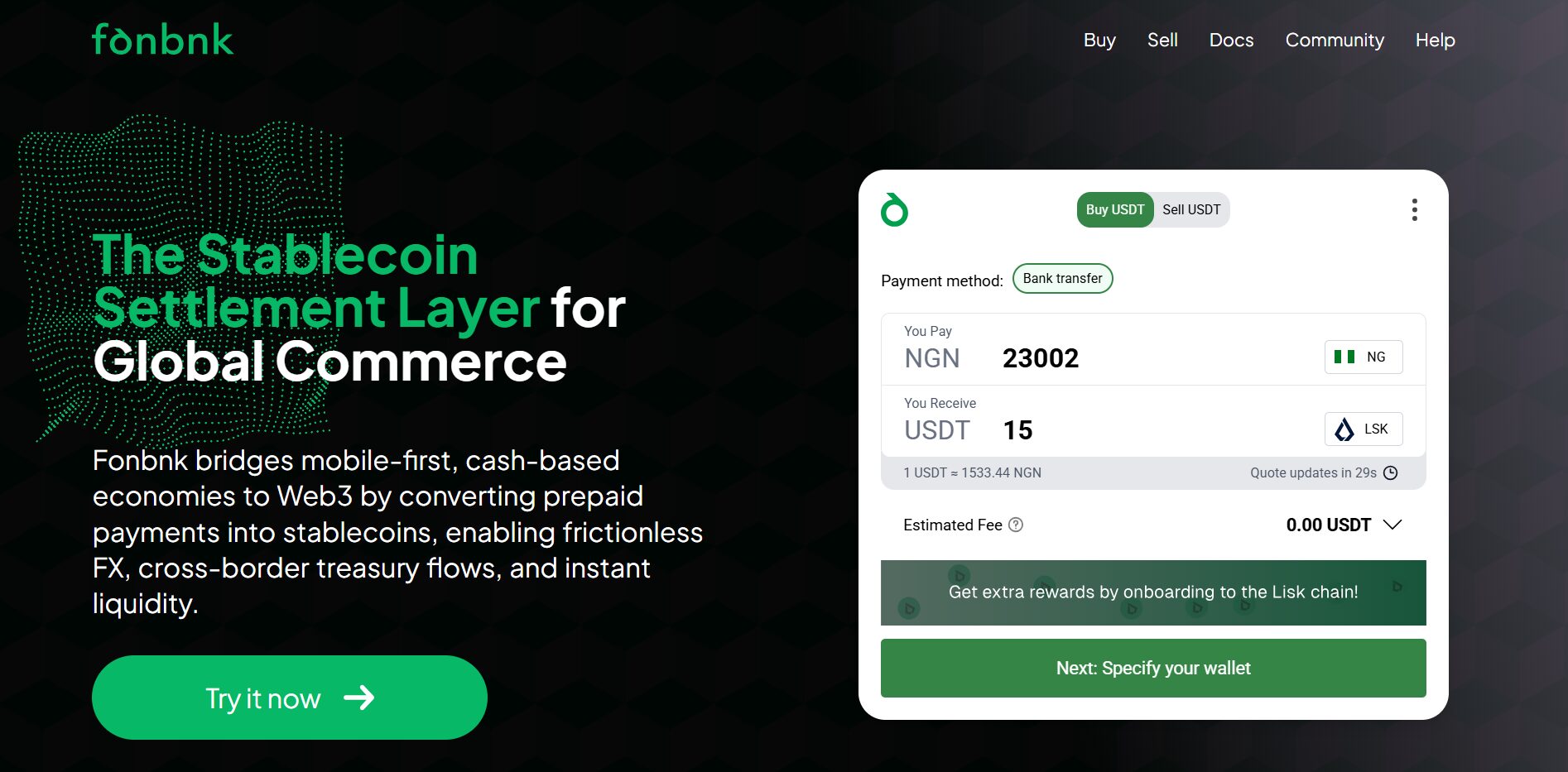Select Bank transfer payment method

[1062, 279]
